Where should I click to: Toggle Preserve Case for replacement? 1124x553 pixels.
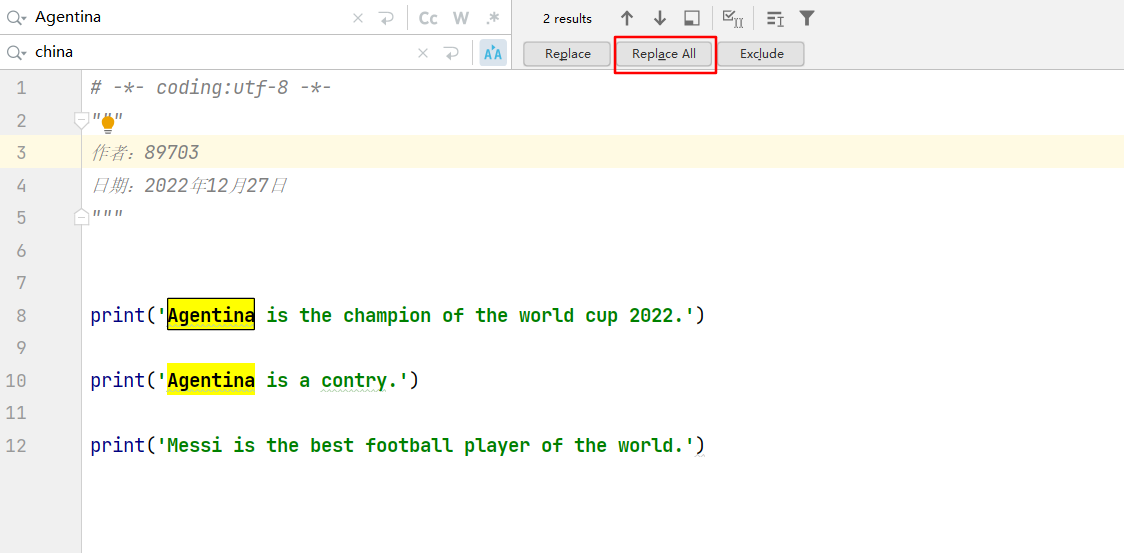[492, 53]
